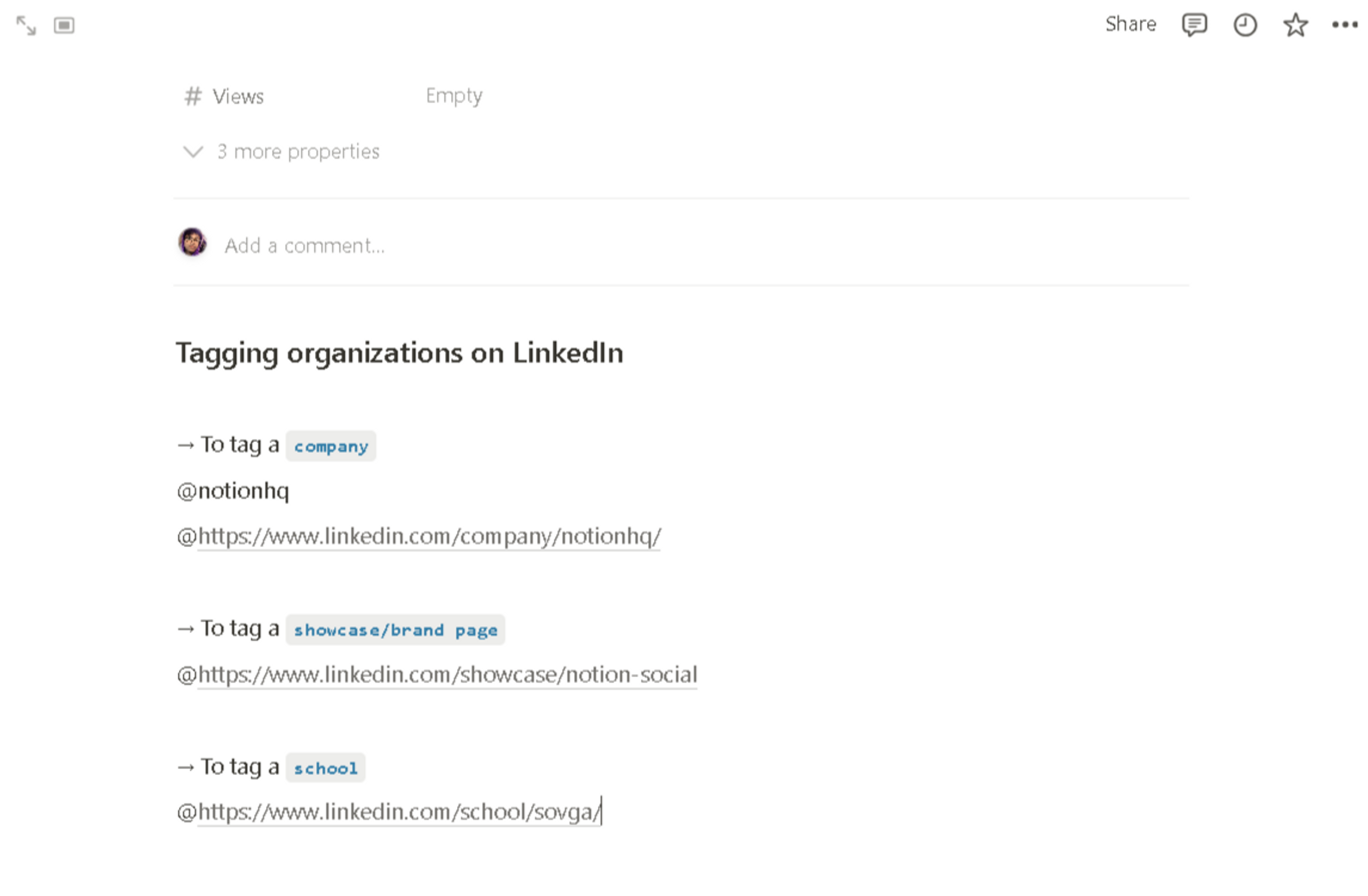Image resolution: width=1368 pixels, height=896 pixels.
Task: Favorite this page with star icon
Action: (1295, 25)
